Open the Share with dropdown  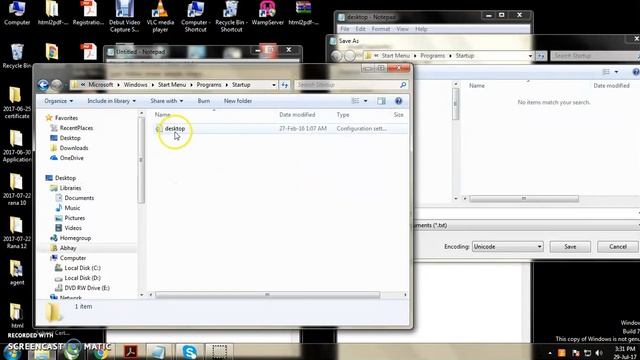coord(167,101)
